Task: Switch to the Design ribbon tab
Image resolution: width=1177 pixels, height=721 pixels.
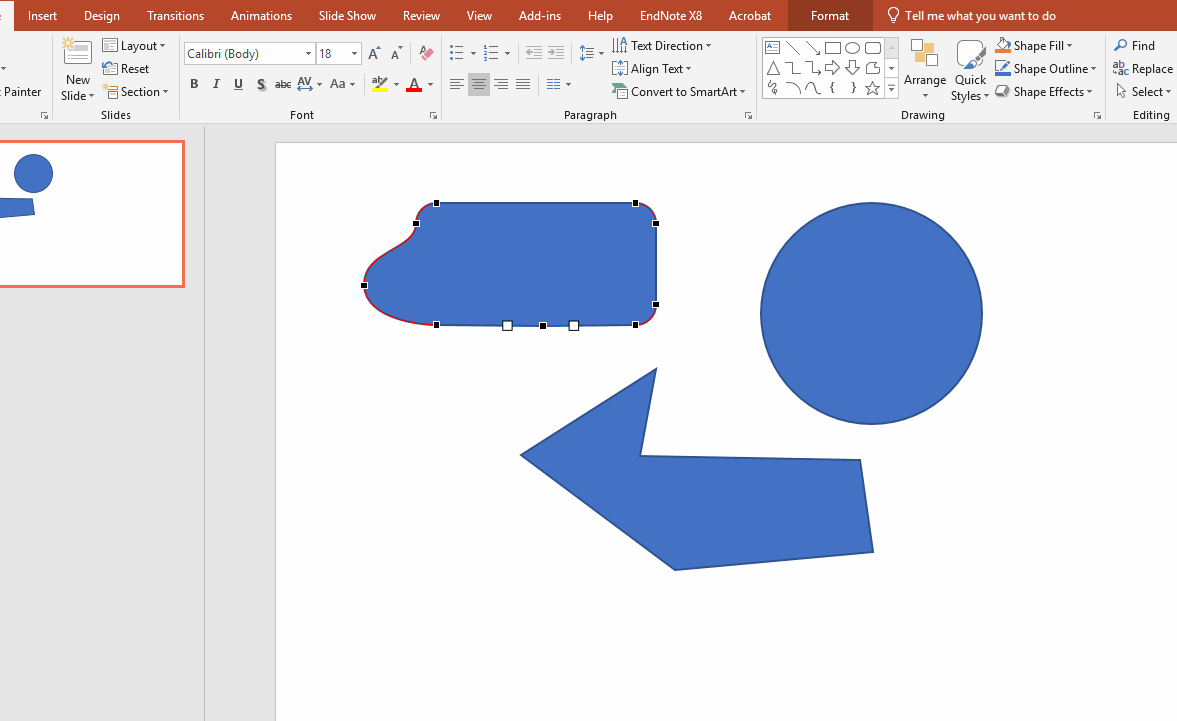Action: tap(101, 15)
